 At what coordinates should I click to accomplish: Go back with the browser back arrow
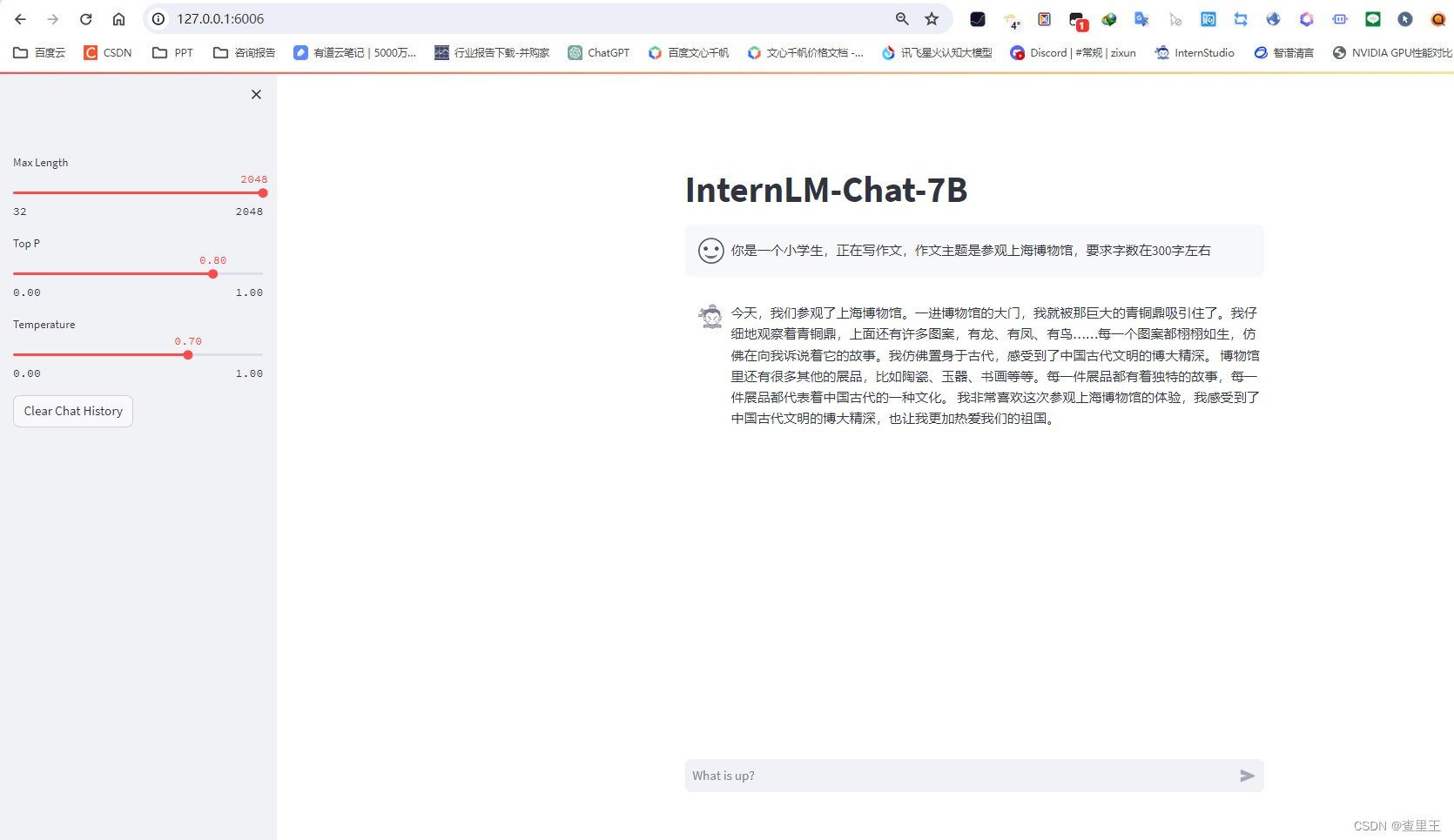pyautogui.click(x=20, y=19)
